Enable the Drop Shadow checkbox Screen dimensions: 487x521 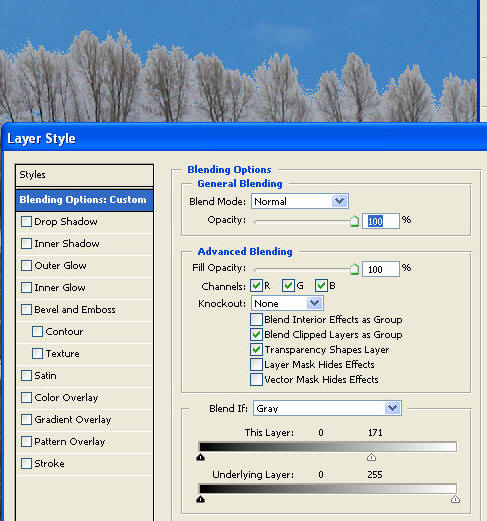26,222
